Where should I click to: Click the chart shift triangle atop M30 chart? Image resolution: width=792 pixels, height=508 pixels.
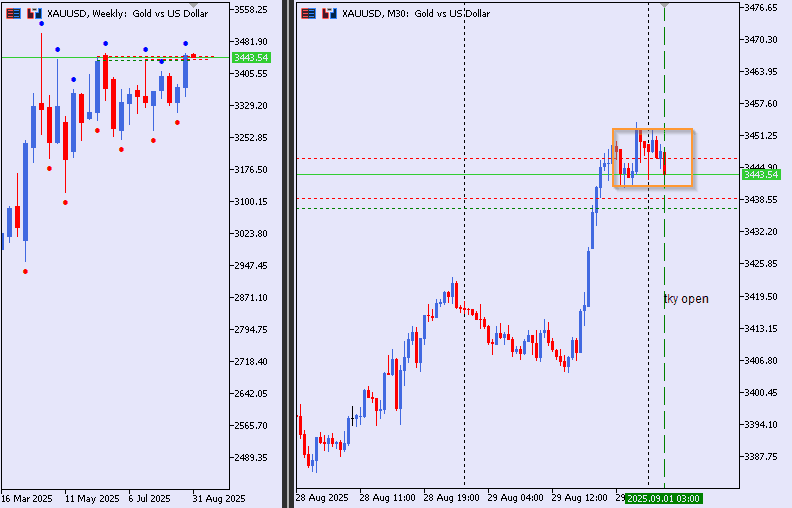665,5
